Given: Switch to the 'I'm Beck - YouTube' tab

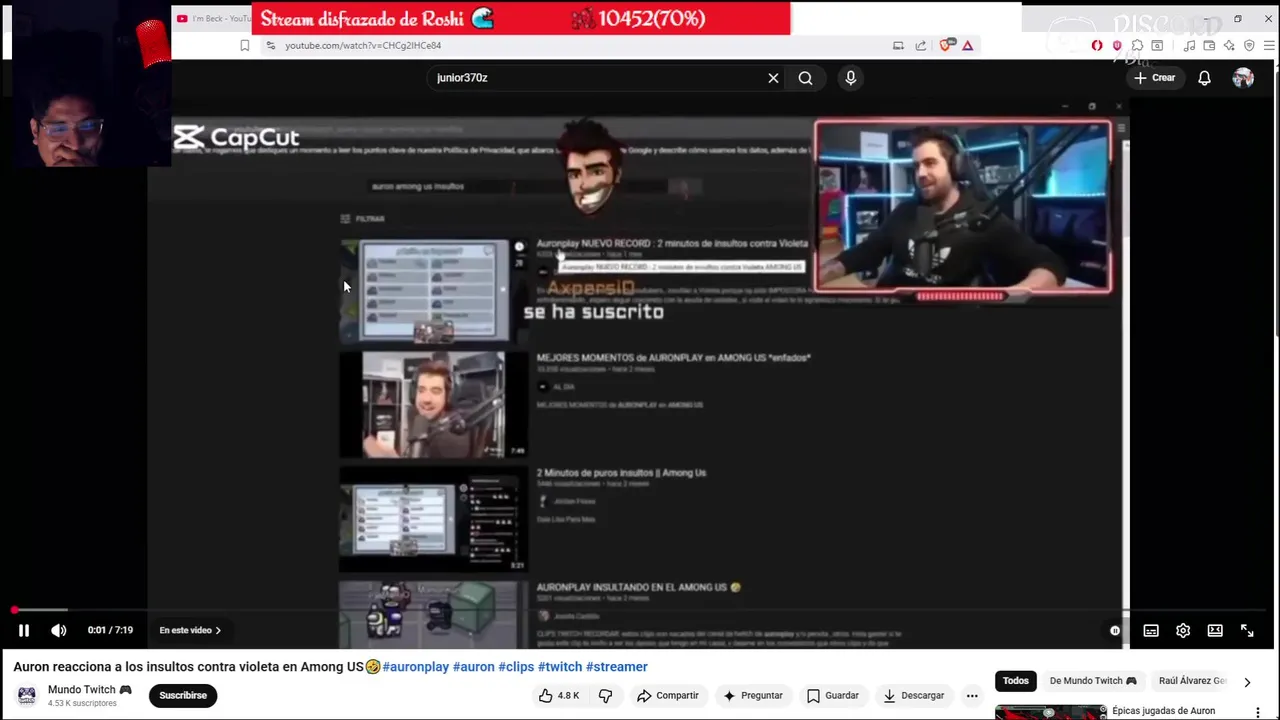Looking at the screenshot, I should (212, 18).
